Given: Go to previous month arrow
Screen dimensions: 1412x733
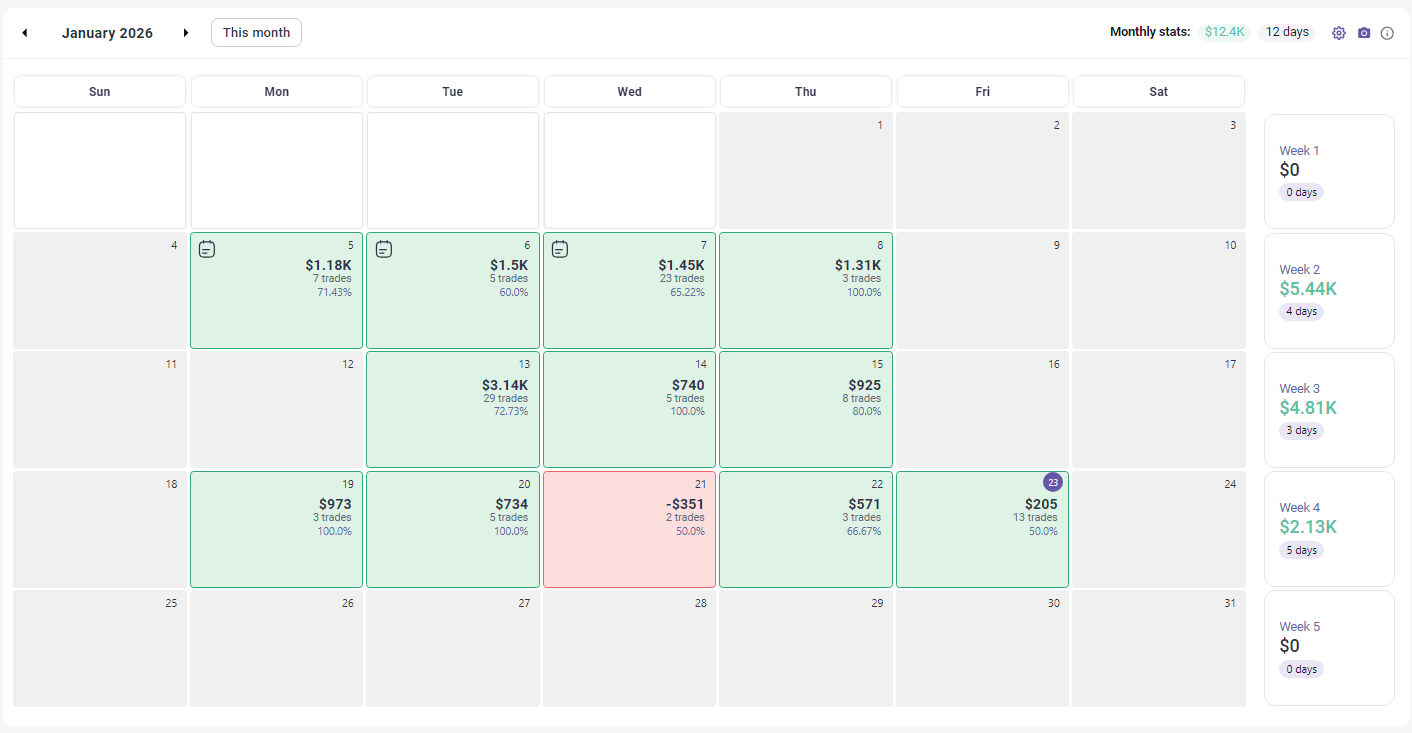Looking at the screenshot, I should pyautogui.click(x=25, y=33).
